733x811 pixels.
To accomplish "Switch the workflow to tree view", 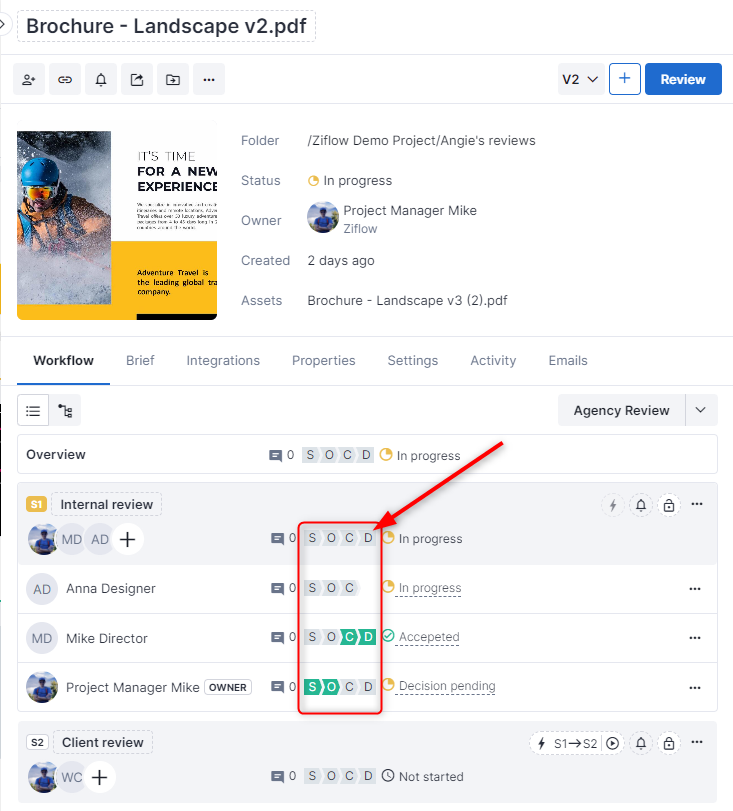I will click(65, 410).
